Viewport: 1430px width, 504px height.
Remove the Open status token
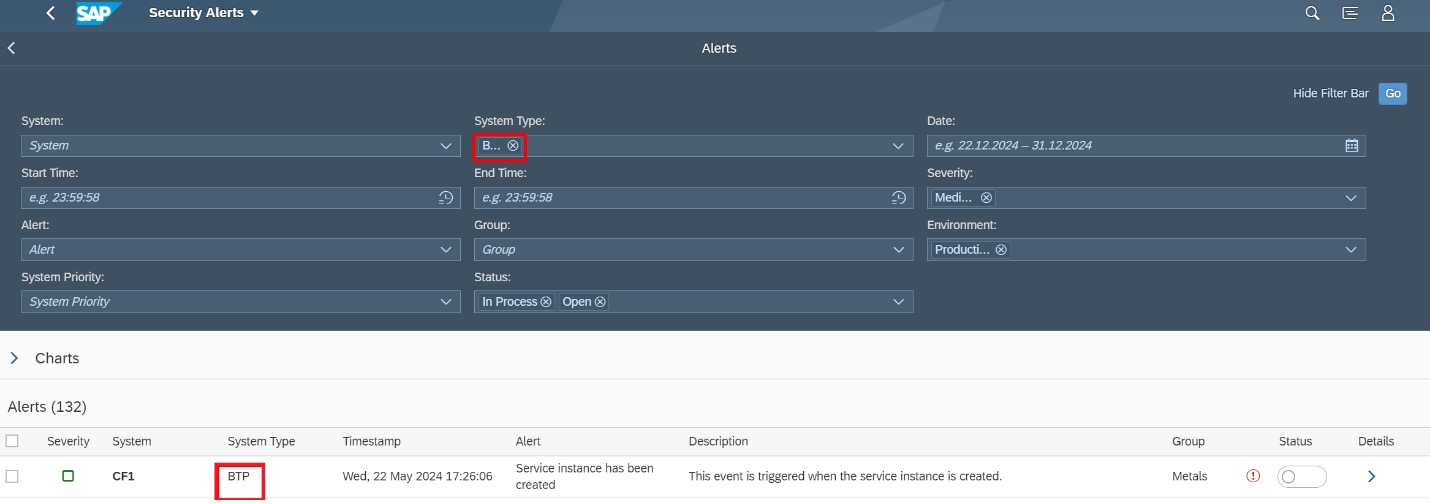pyautogui.click(x=600, y=302)
